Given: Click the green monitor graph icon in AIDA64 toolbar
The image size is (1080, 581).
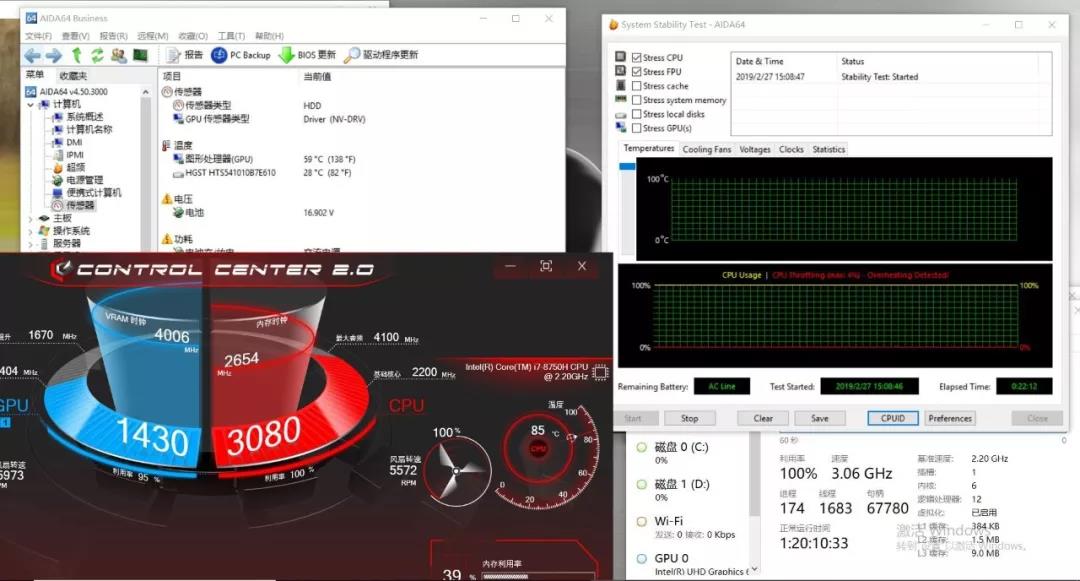Looking at the screenshot, I should coord(141,55).
